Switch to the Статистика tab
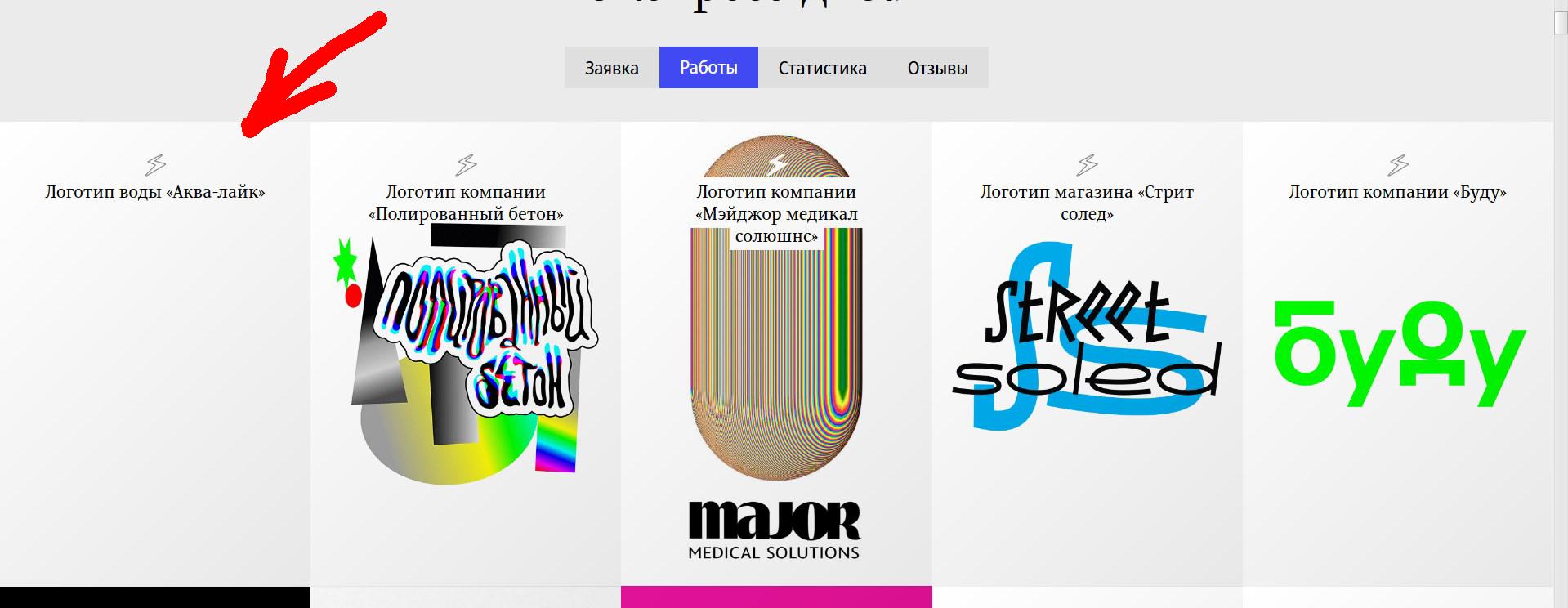The image size is (1568, 608). [822, 67]
